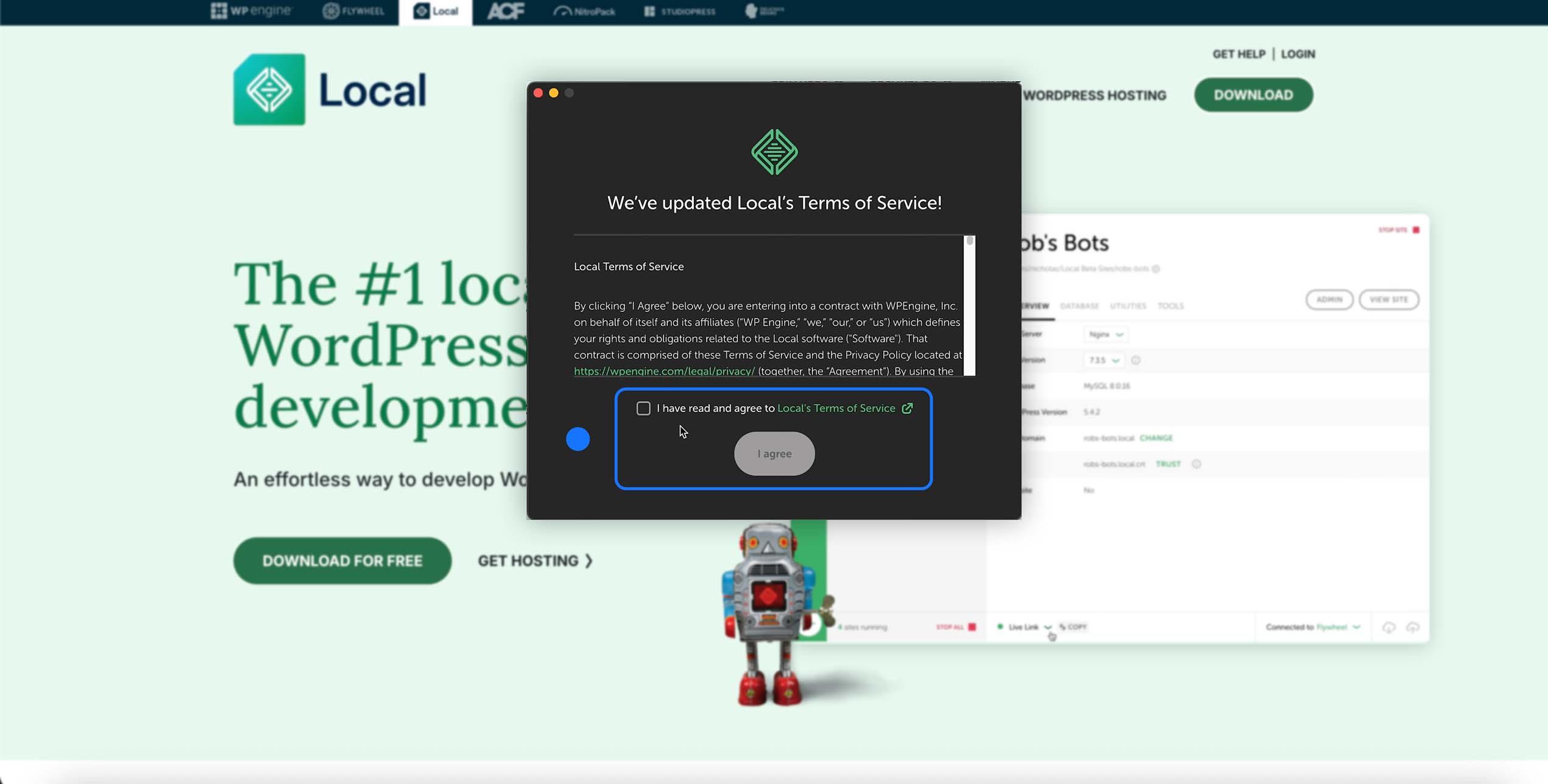Image resolution: width=1548 pixels, height=784 pixels.
Task: Click the WP Engine logo in top bar
Action: coord(252,11)
